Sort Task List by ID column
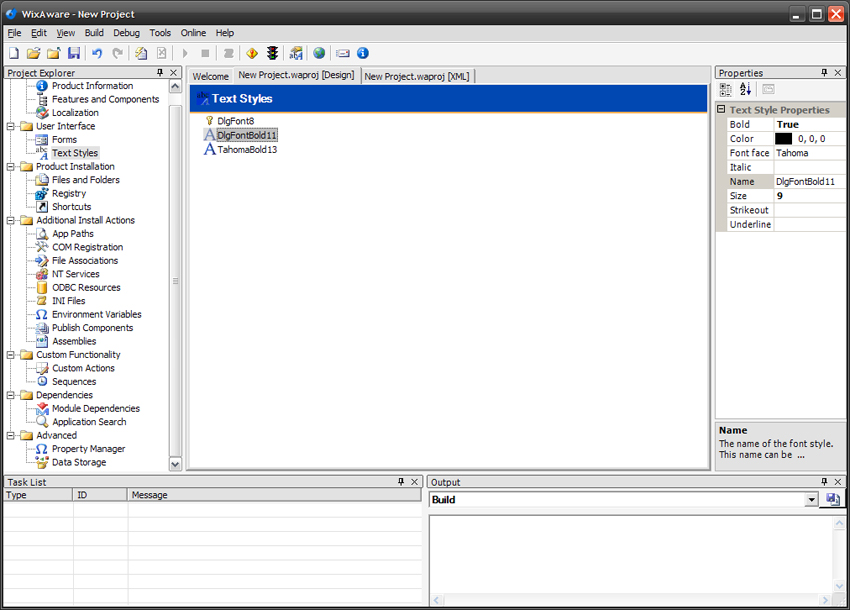Image resolution: width=850 pixels, height=610 pixels. click(x=100, y=495)
